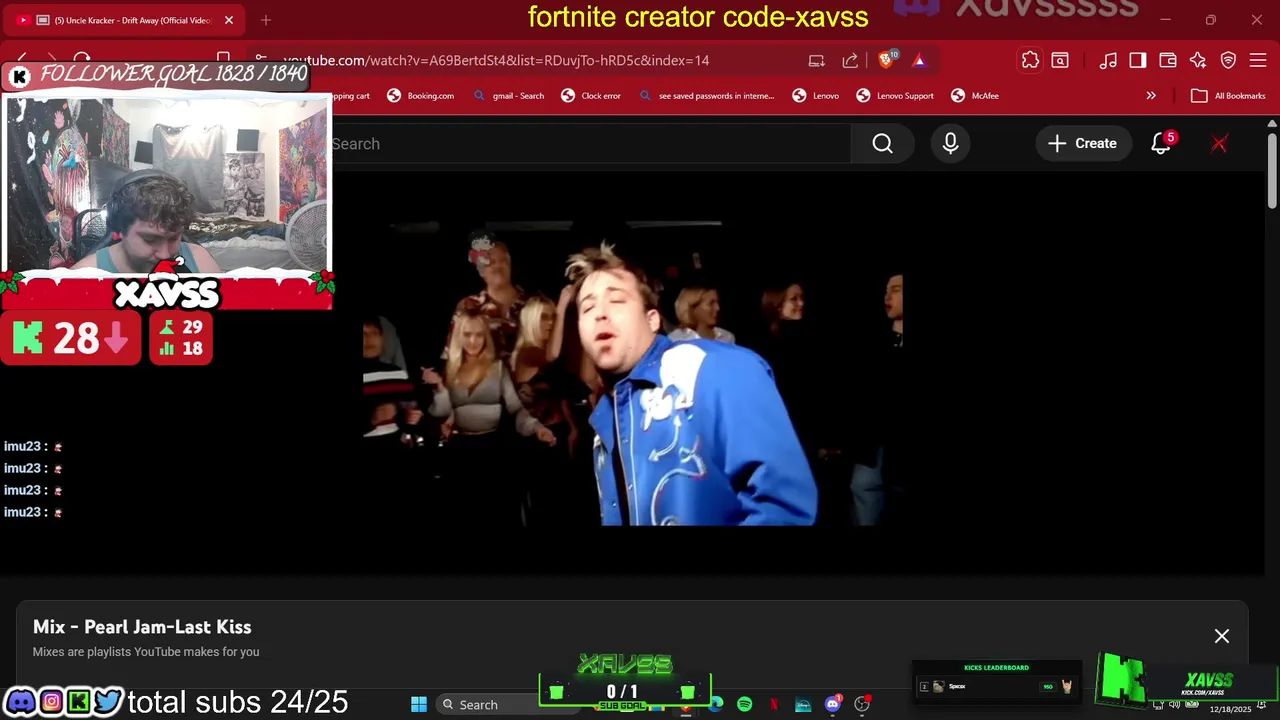Open Discord from the taskbar

[x=832, y=705]
